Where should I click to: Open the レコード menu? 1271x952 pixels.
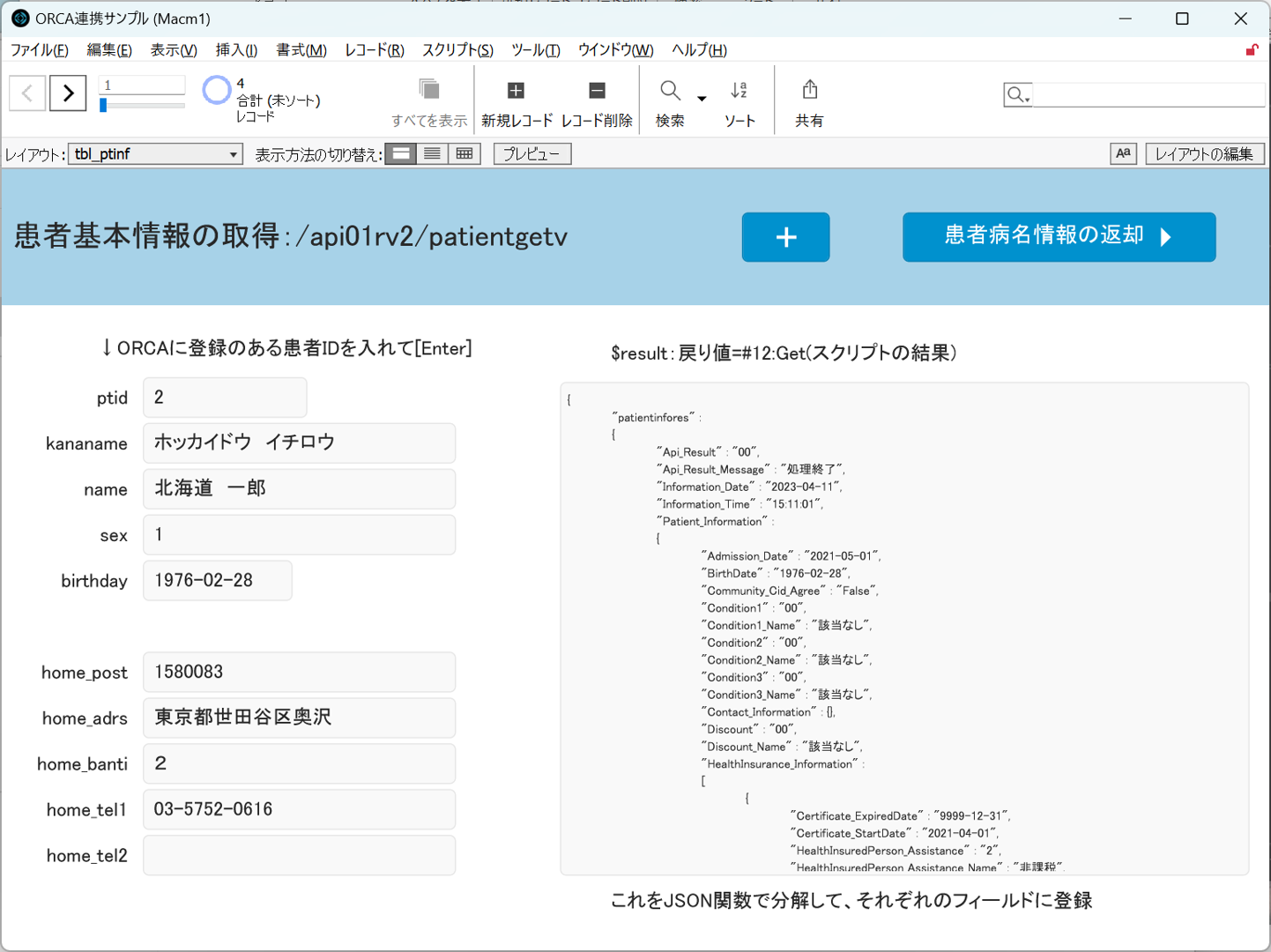tap(375, 50)
